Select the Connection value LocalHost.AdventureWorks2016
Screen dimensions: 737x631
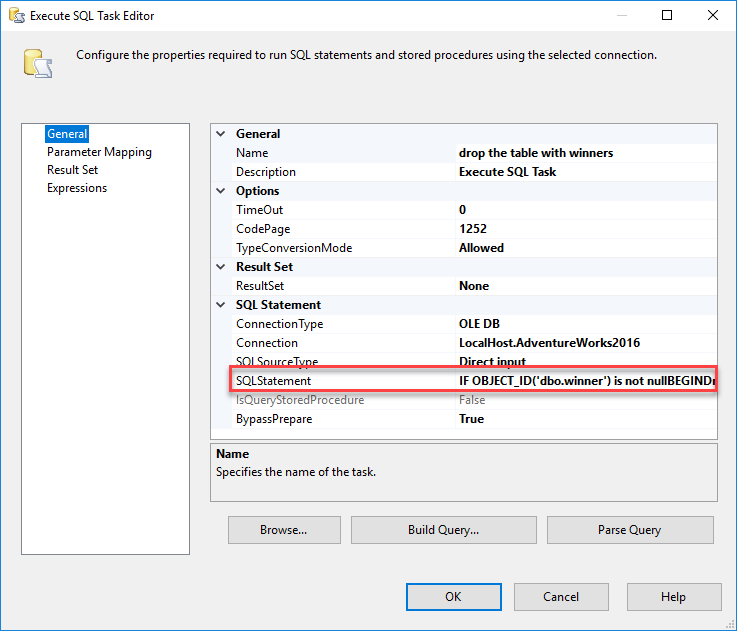click(549, 343)
